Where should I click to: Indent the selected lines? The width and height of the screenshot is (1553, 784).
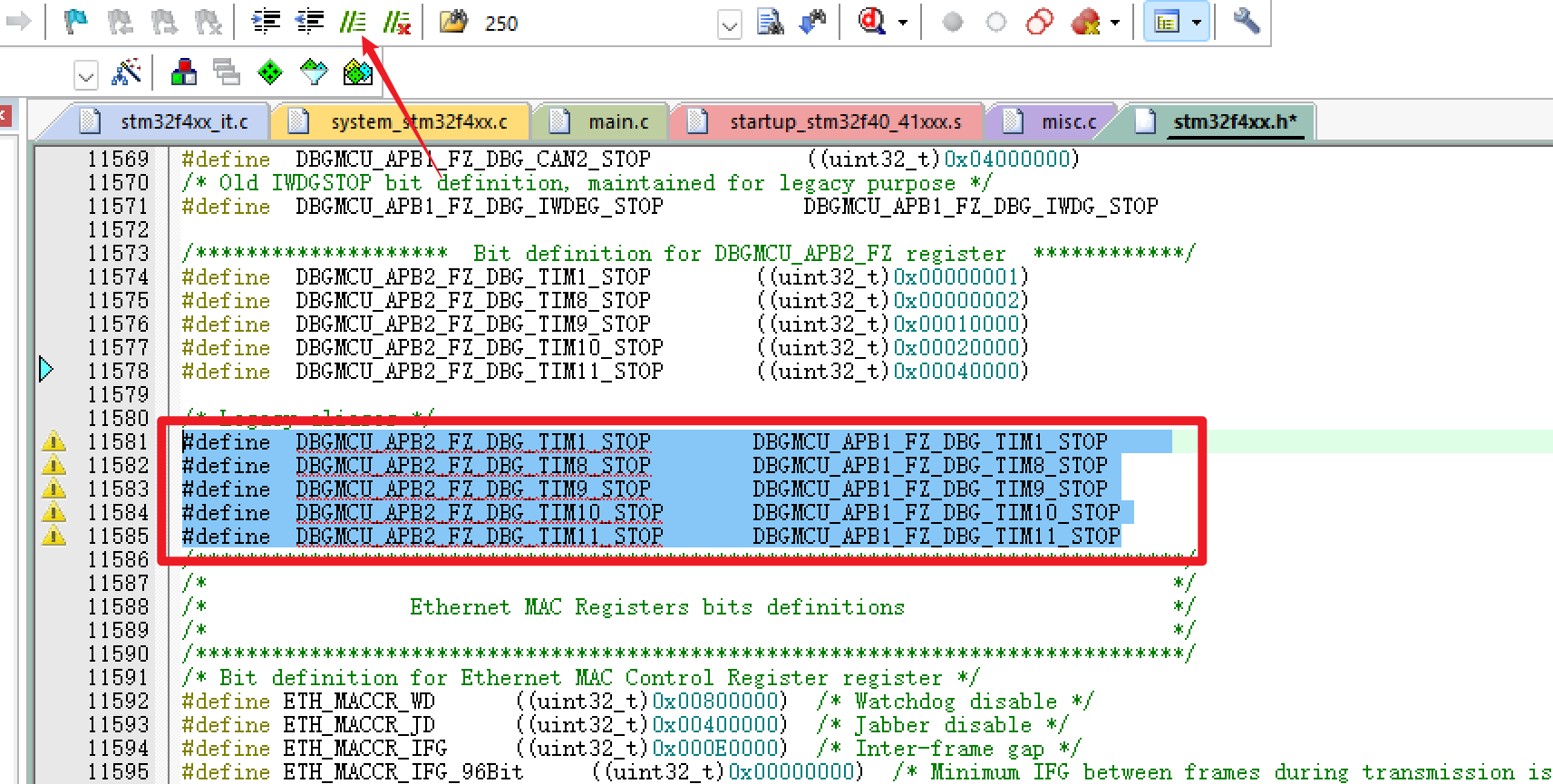click(x=266, y=21)
